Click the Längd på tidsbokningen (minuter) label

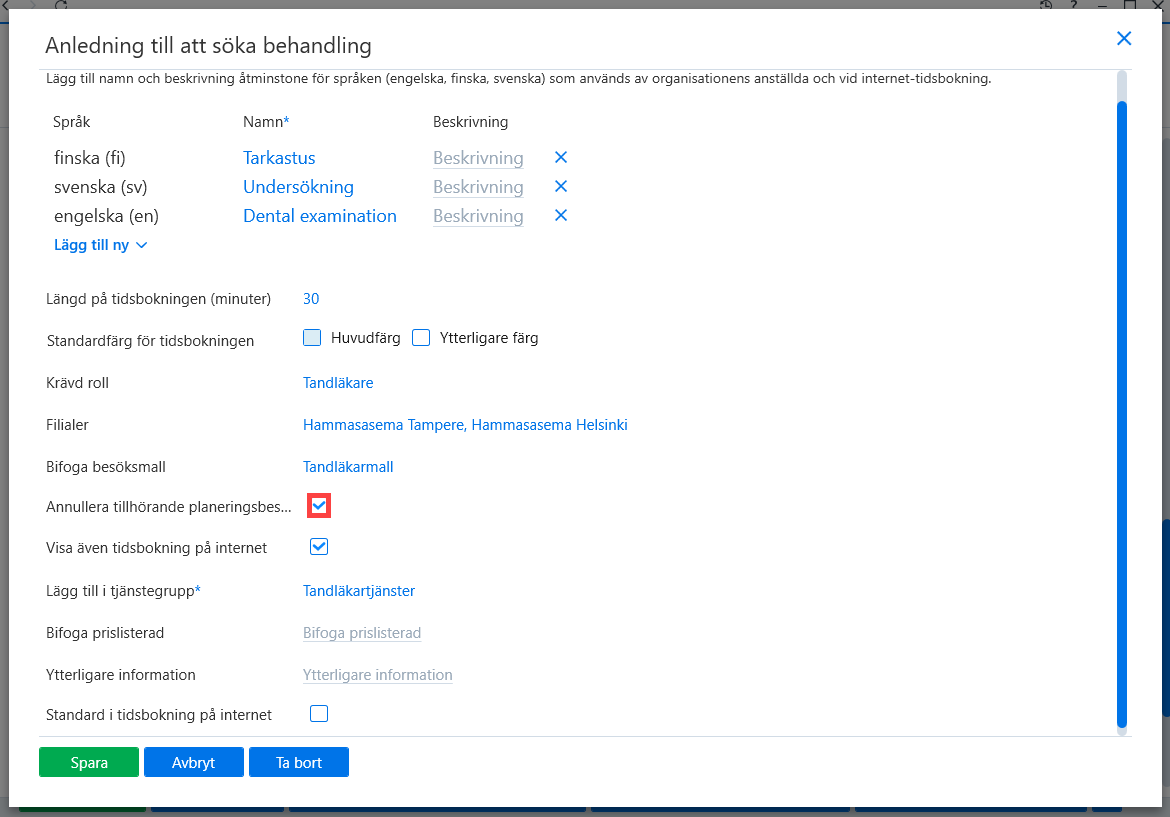(158, 299)
